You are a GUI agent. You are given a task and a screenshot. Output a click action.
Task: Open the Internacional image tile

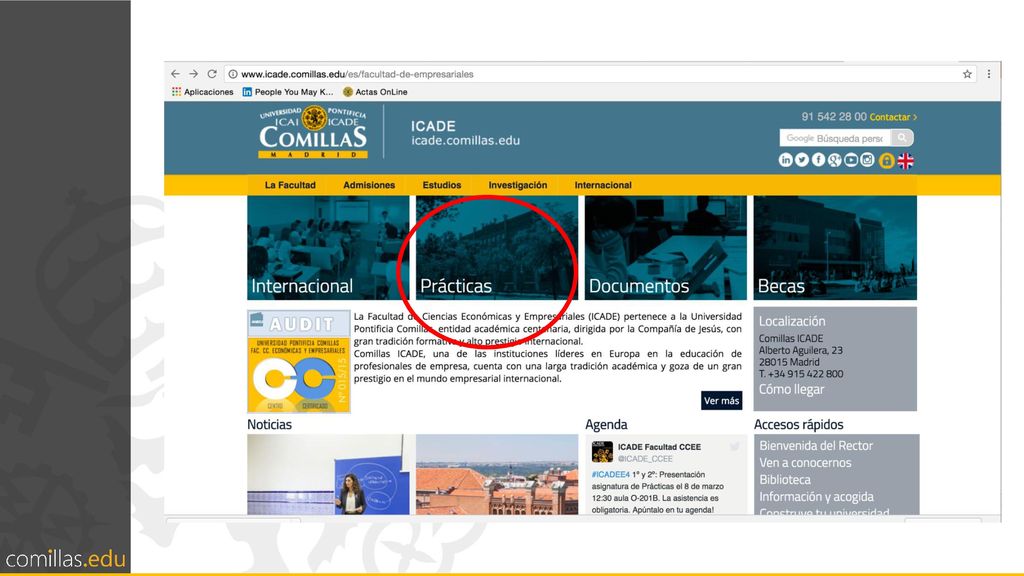[x=328, y=248]
